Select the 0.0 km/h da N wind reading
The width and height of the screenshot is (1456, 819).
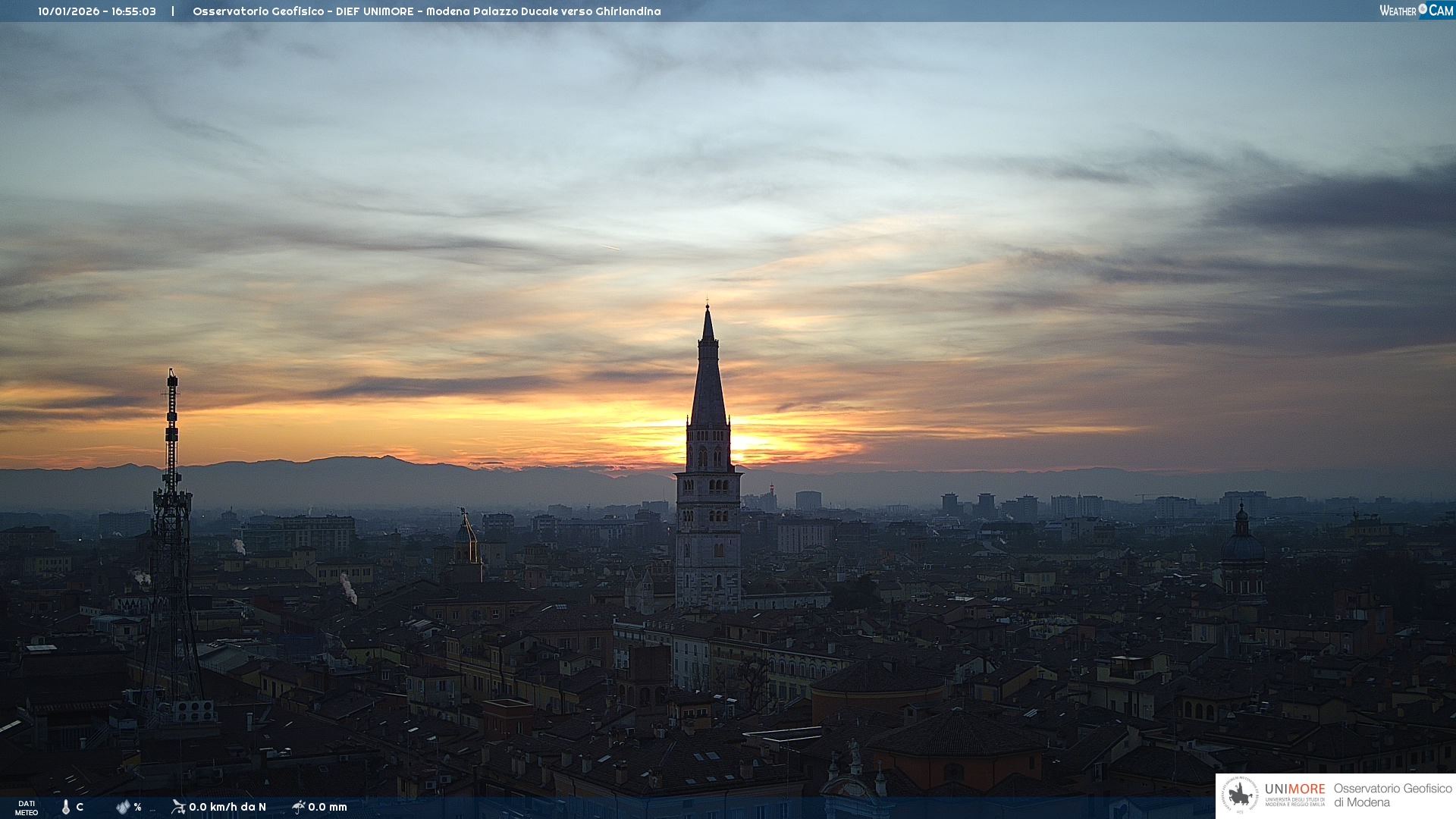pos(227,807)
